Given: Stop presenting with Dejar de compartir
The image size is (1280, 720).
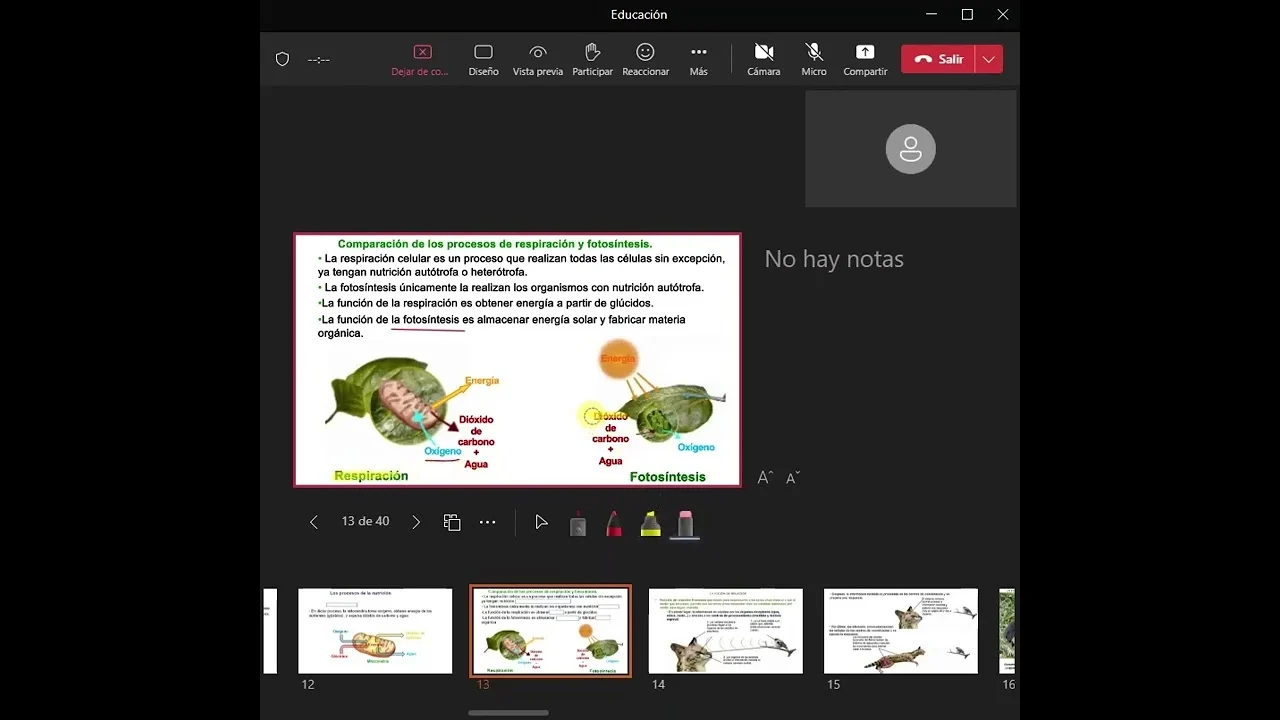Looking at the screenshot, I should (421, 59).
